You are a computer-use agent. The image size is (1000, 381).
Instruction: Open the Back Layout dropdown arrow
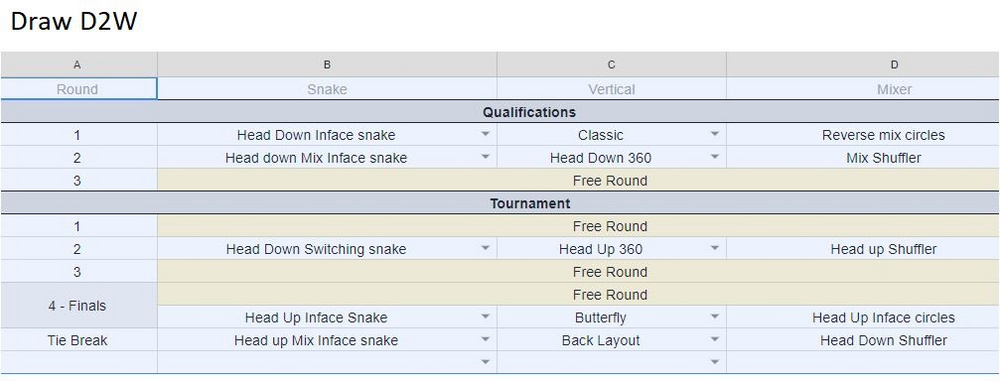714,340
